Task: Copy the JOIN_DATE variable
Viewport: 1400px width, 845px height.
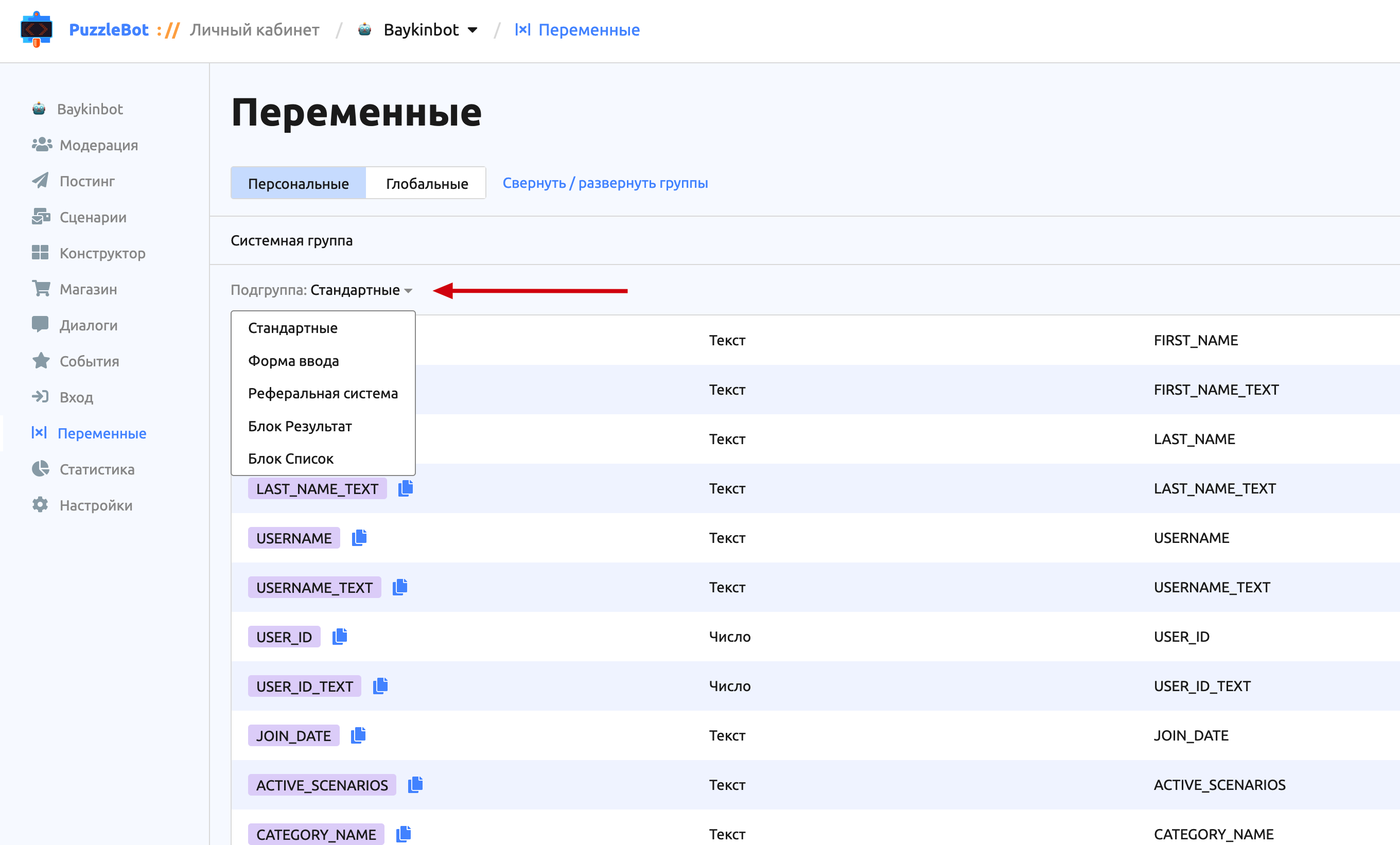Action: pyautogui.click(x=358, y=735)
